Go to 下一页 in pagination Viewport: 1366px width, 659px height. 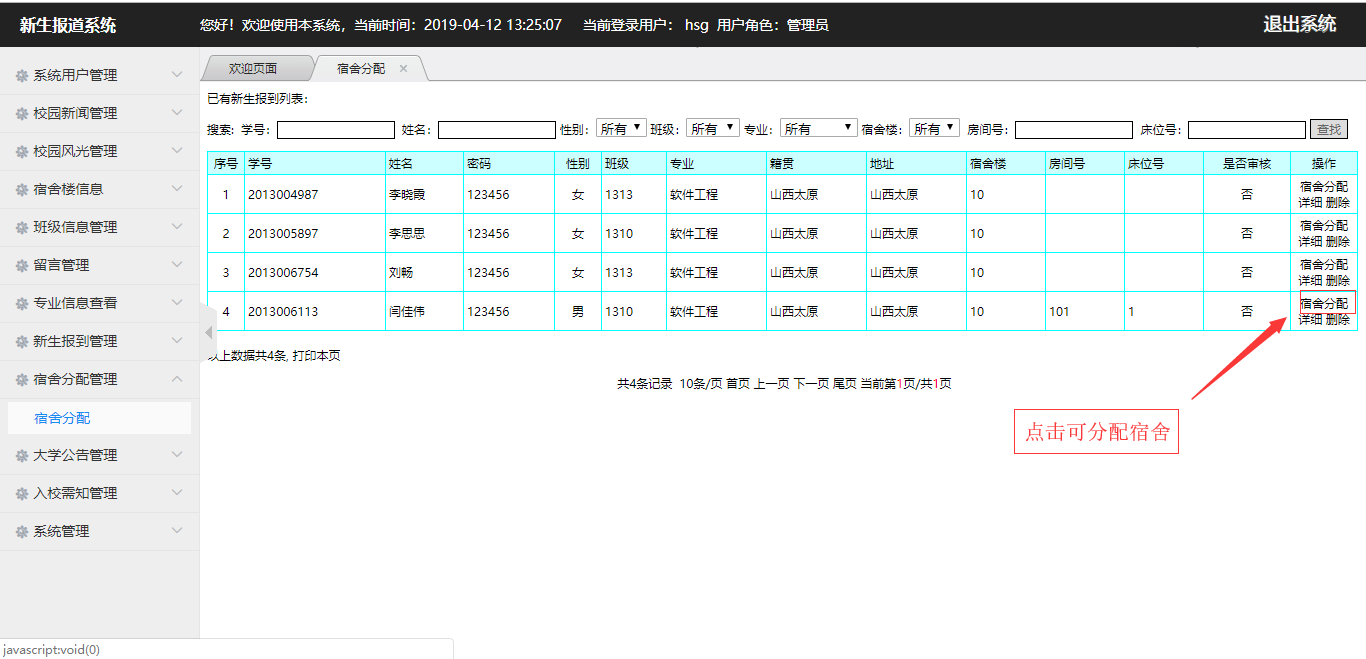click(x=812, y=384)
